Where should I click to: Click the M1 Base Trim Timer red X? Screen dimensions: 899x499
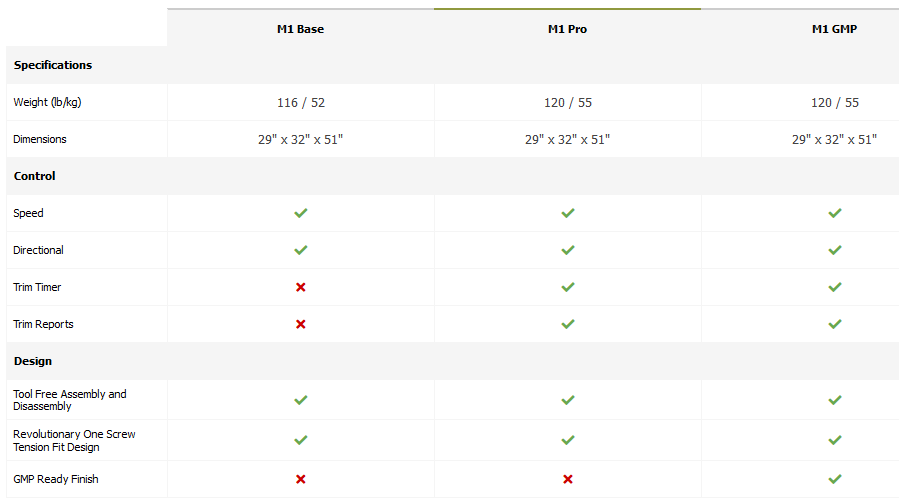[301, 287]
